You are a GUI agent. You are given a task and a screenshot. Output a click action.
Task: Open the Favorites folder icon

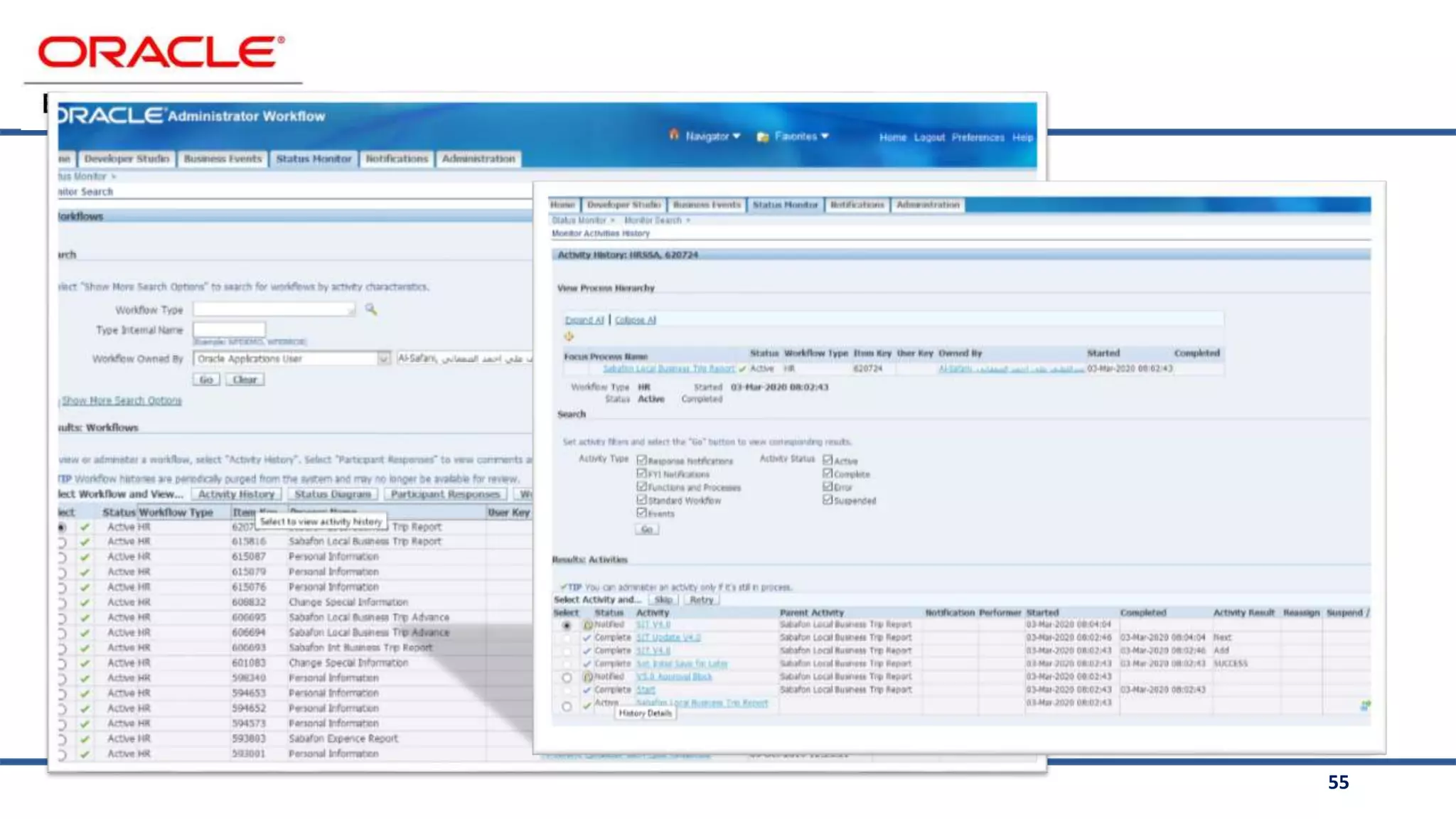763,136
